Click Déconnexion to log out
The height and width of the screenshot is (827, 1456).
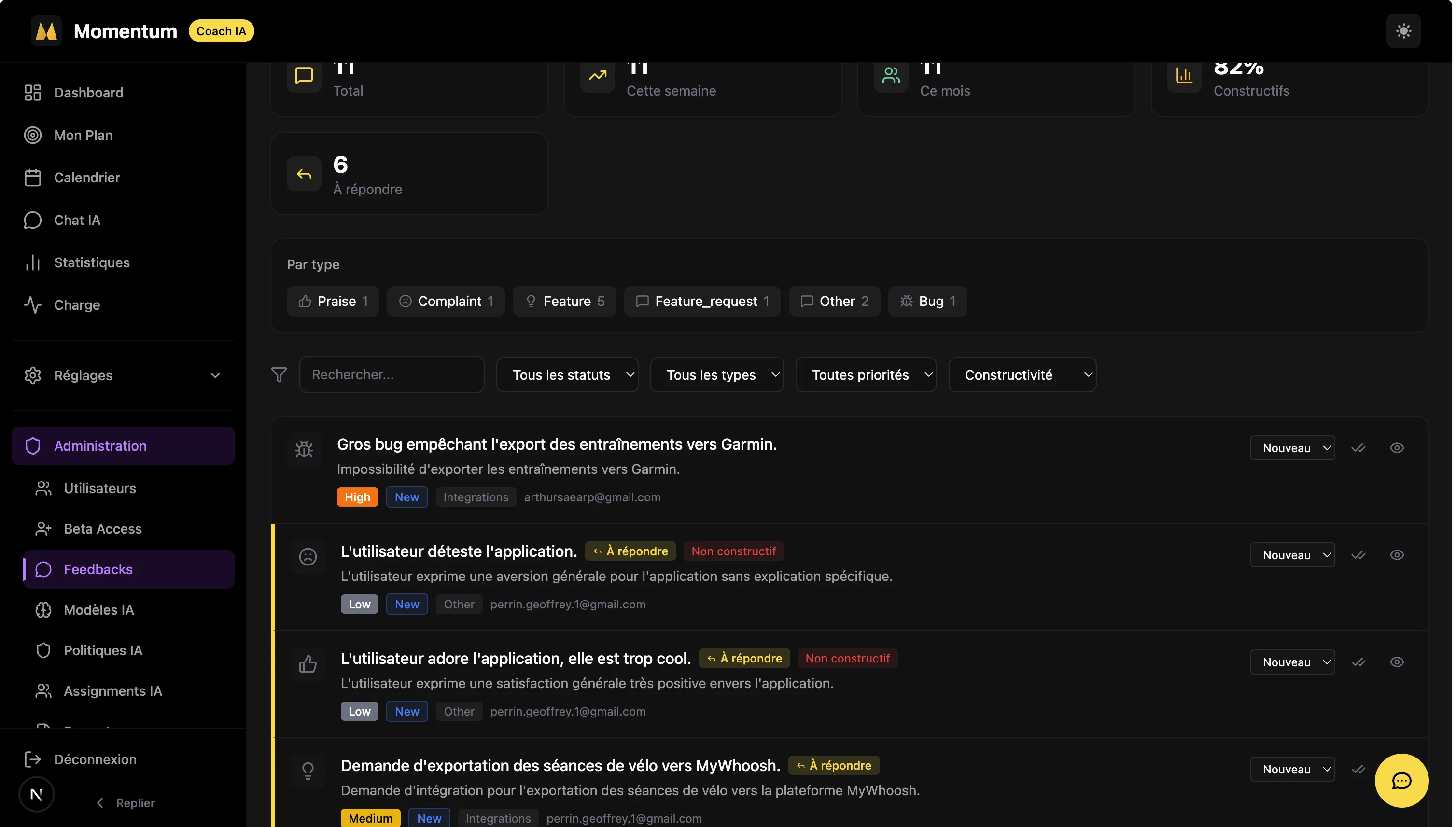(95, 759)
